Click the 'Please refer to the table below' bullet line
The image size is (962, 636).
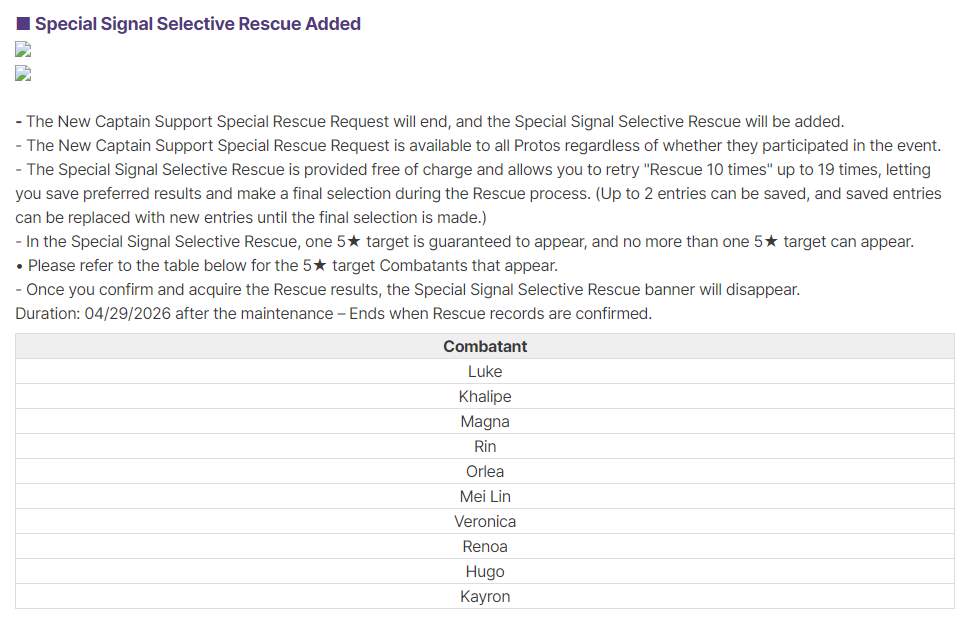pyautogui.click(x=287, y=266)
